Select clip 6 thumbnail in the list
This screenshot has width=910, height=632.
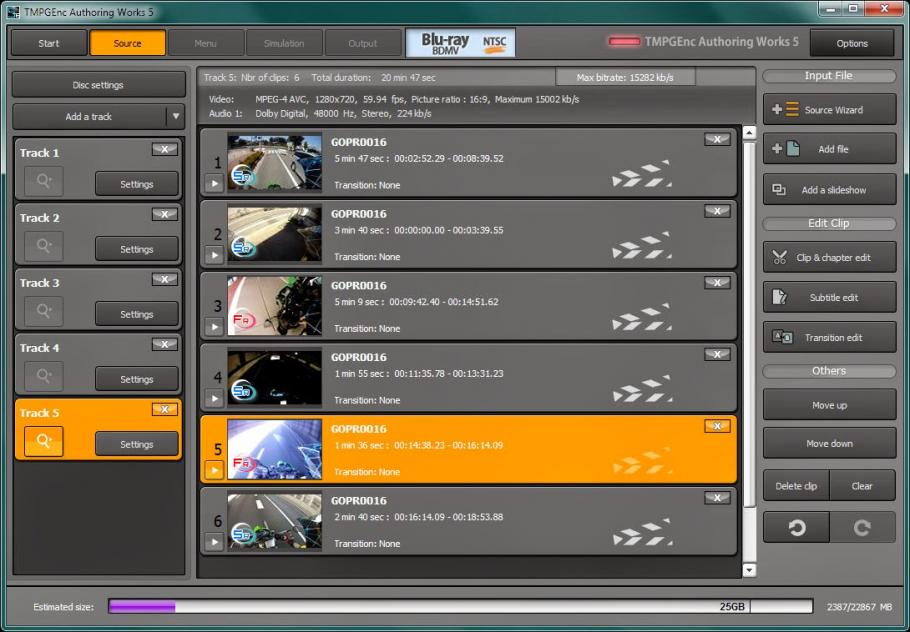point(274,520)
